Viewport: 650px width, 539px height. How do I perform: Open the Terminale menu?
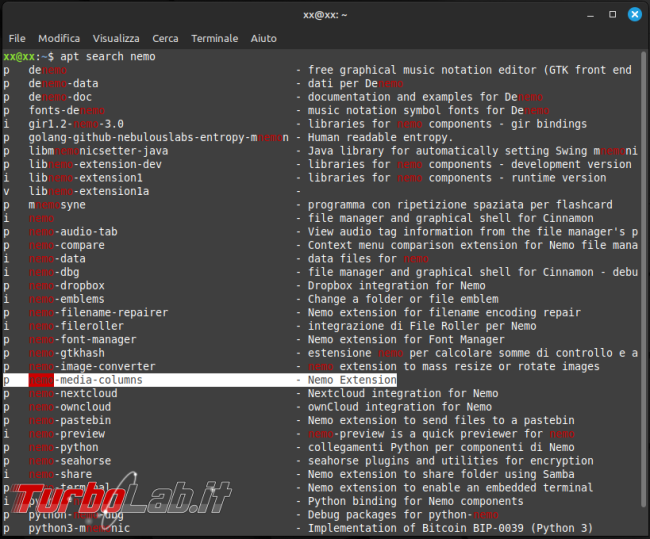214,39
